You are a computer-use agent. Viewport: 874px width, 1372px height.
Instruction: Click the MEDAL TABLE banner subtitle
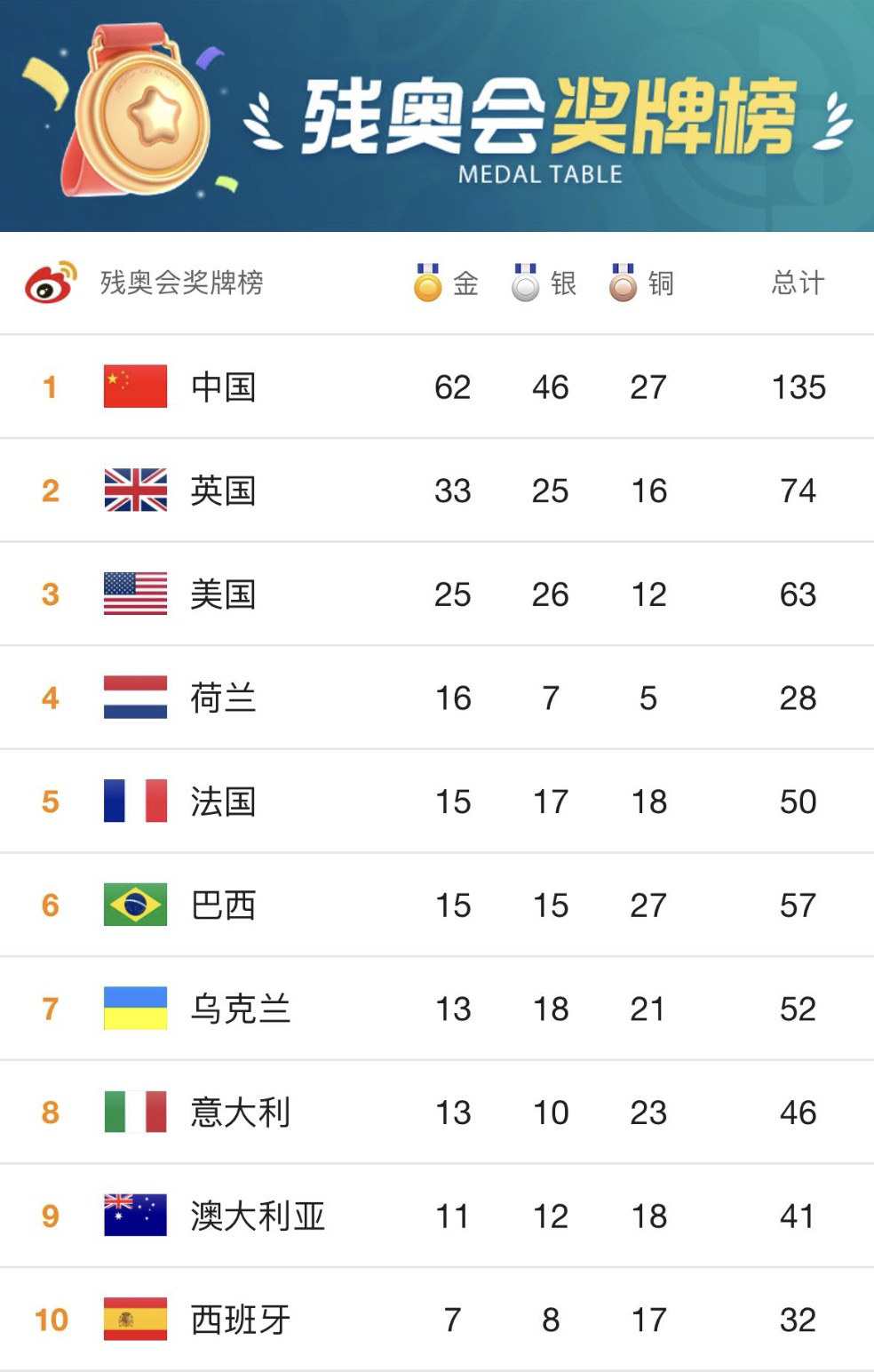click(x=540, y=175)
